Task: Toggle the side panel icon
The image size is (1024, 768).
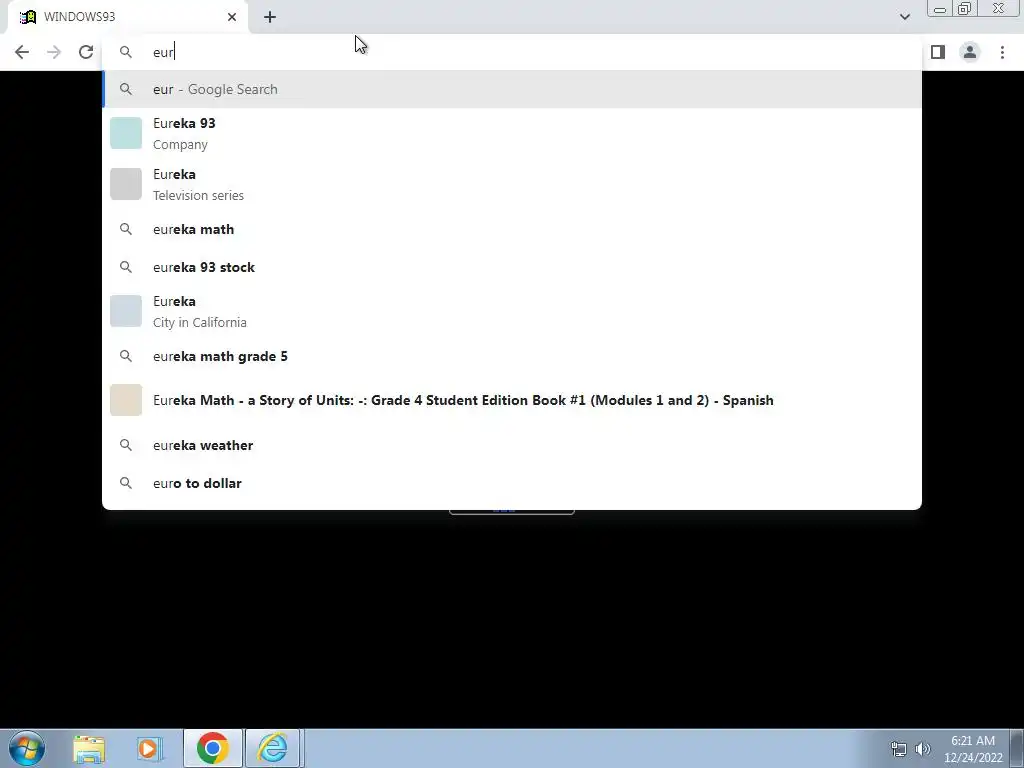Action: [x=938, y=52]
